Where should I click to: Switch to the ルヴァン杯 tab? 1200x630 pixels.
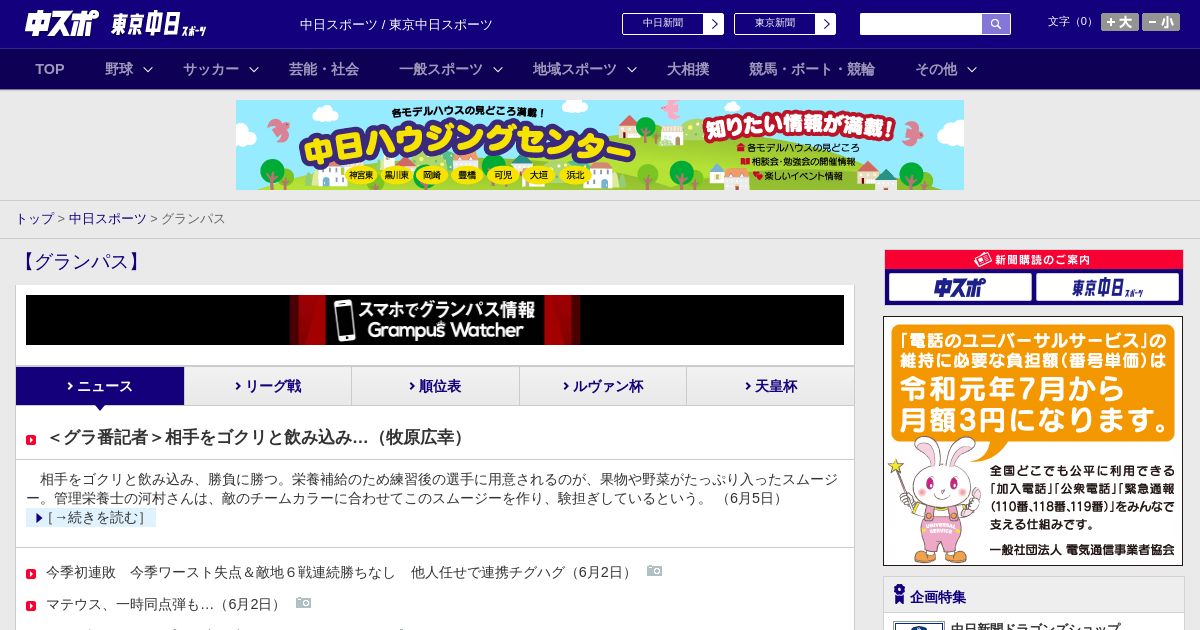tap(603, 386)
